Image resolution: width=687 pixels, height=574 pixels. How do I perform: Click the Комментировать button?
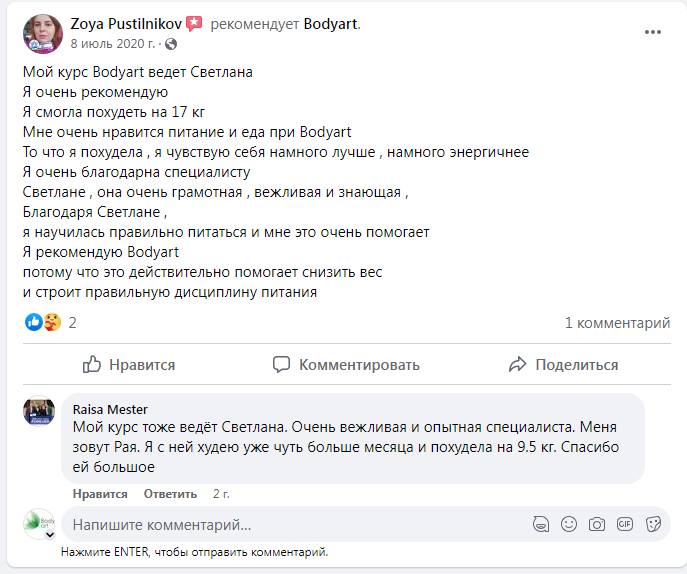tap(347, 365)
